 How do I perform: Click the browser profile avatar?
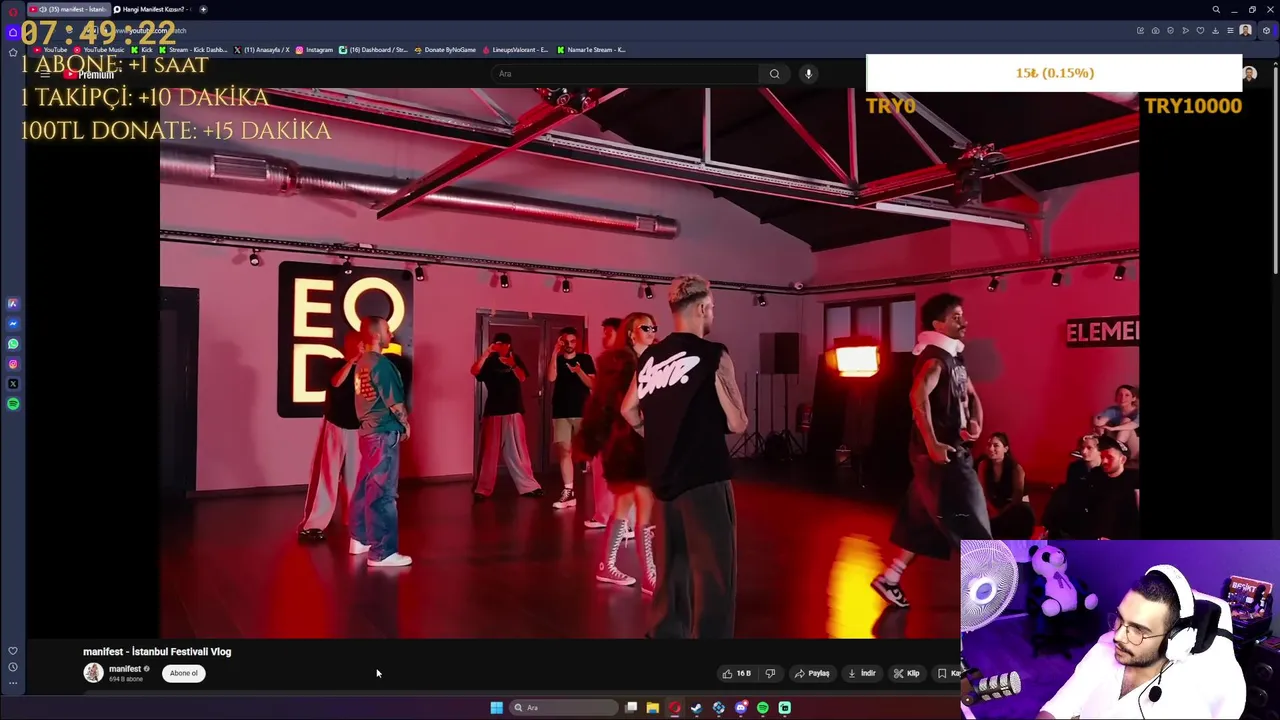pos(1245,31)
